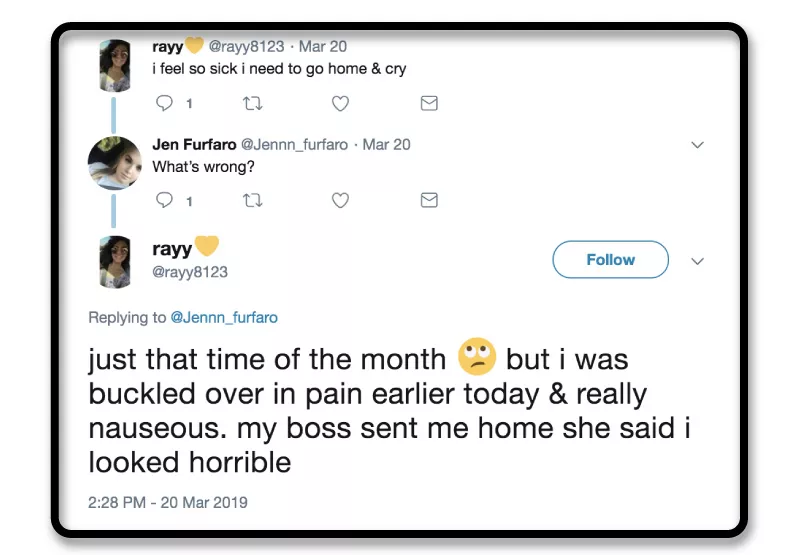
Task: Open more options chevron on Jen Furfaro's tweet
Action: [x=698, y=145]
